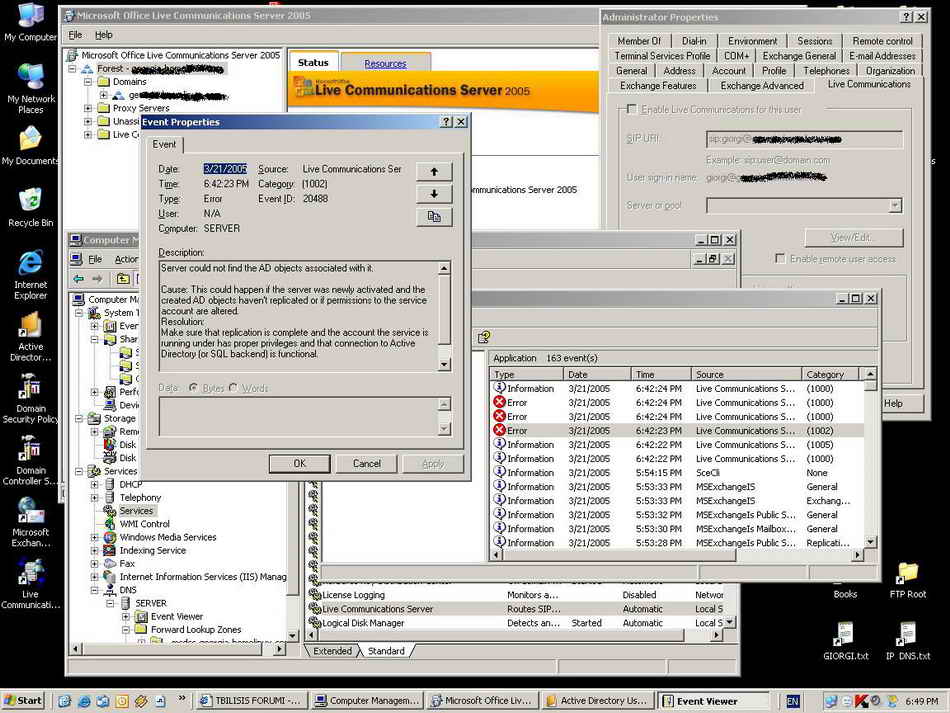Click Start button on taskbar
Image resolution: width=950 pixels, height=713 pixels.
[x=25, y=701]
